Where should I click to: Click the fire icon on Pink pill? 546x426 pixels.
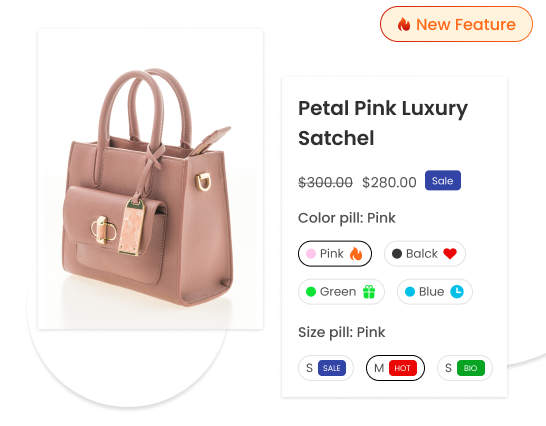tap(356, 254)
